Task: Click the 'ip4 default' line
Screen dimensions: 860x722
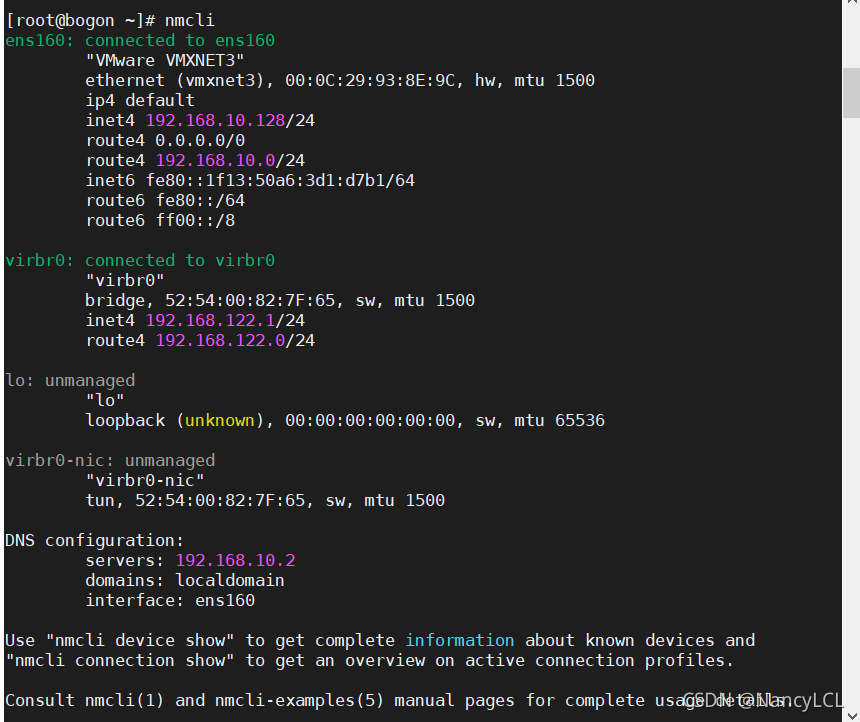Action: coord(140,100)
